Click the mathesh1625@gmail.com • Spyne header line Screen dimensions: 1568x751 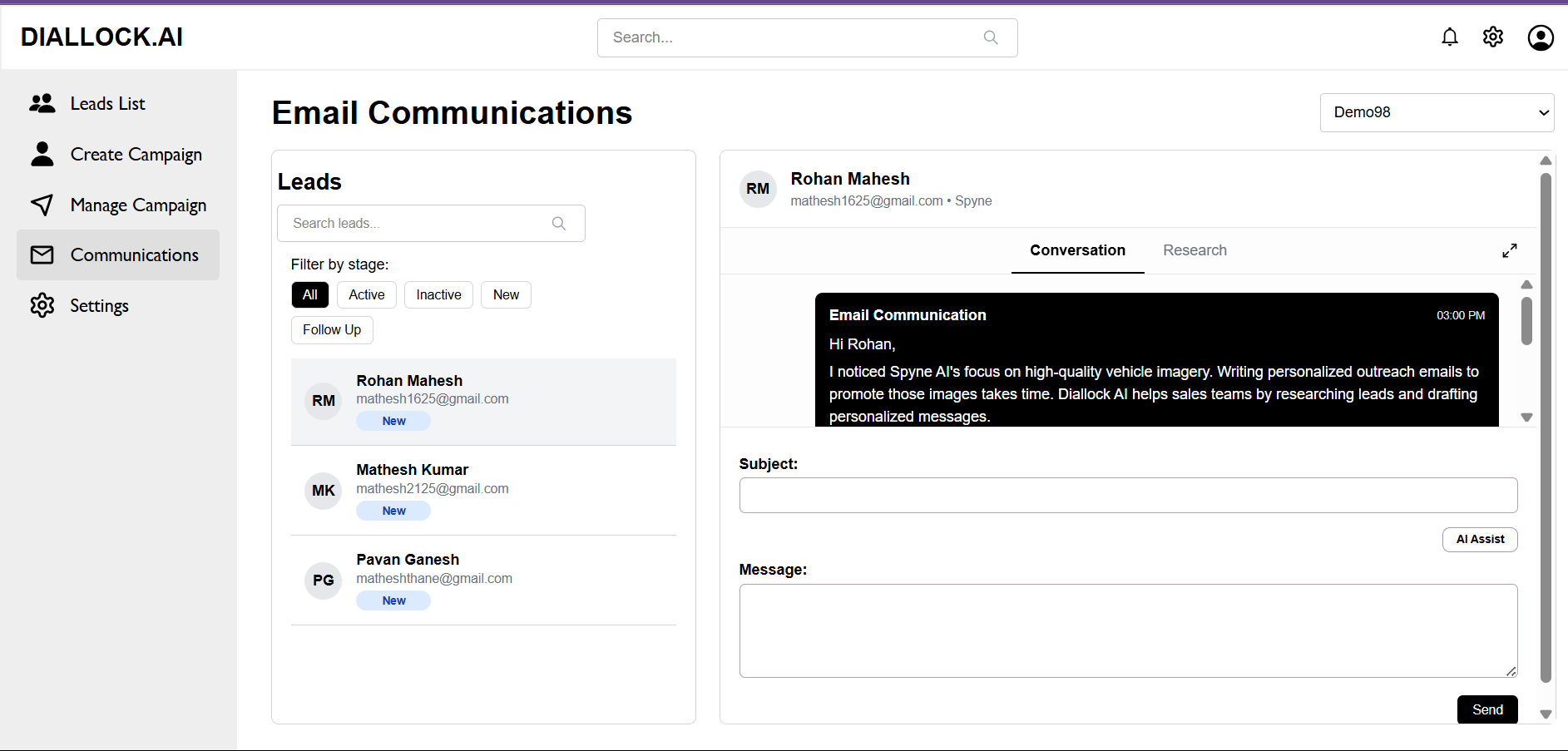(x=891, y=201)
